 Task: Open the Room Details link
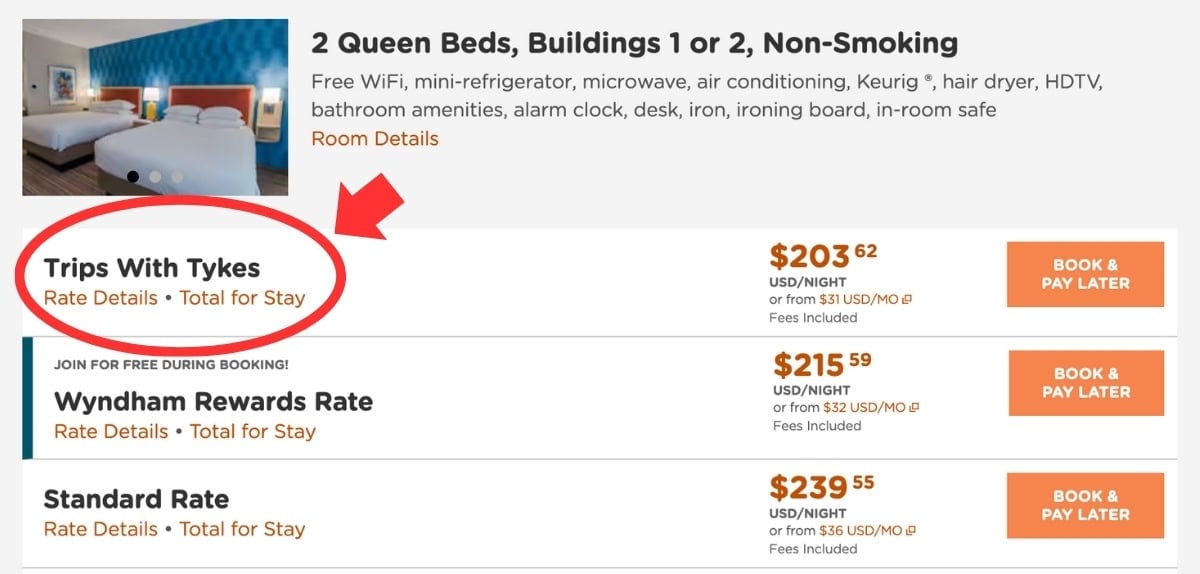(375, 139)
